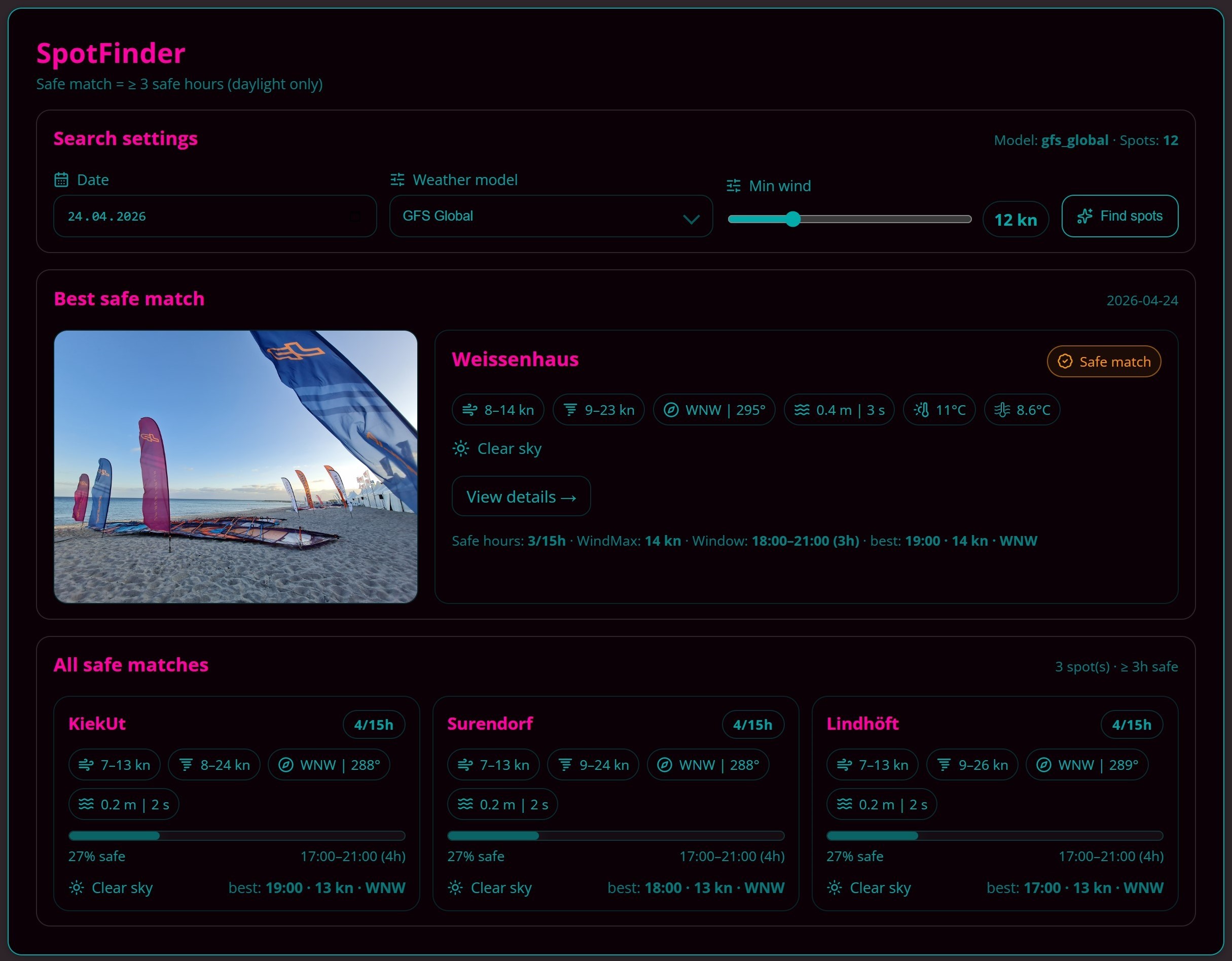
Task: Click the chevron arrow of the weather model select
Action: coord(691,219)
